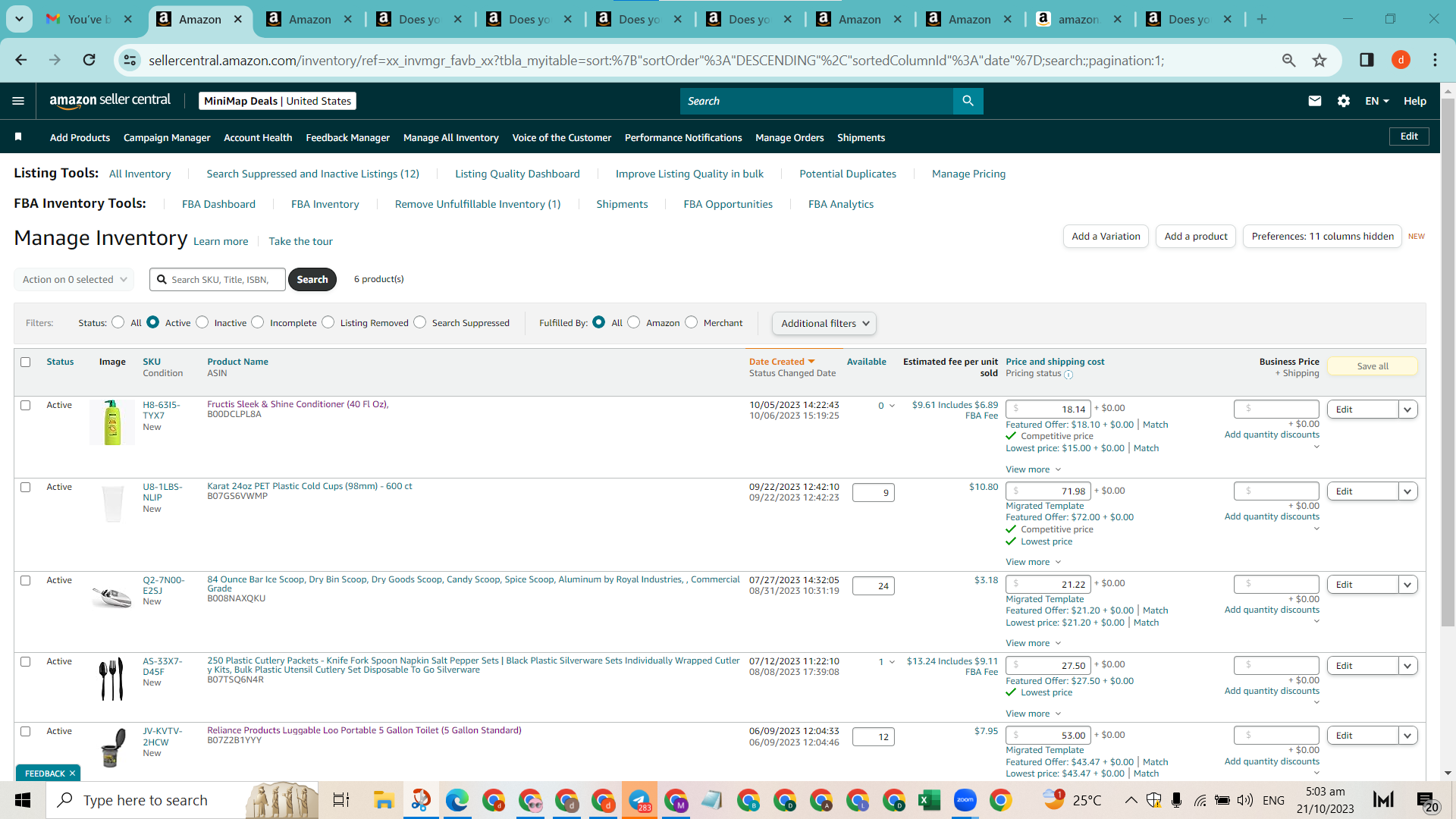Click the inventory Search button

[x=312, y=279]
